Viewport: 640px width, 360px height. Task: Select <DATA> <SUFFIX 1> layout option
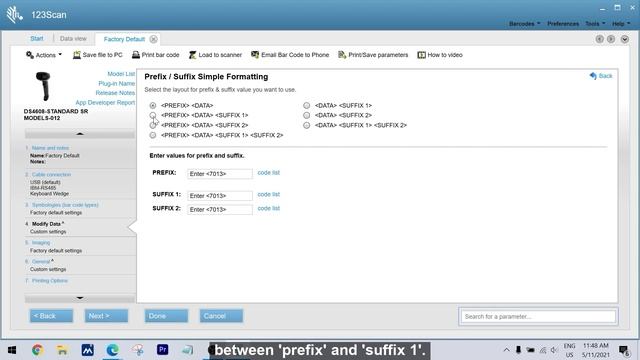307,105
